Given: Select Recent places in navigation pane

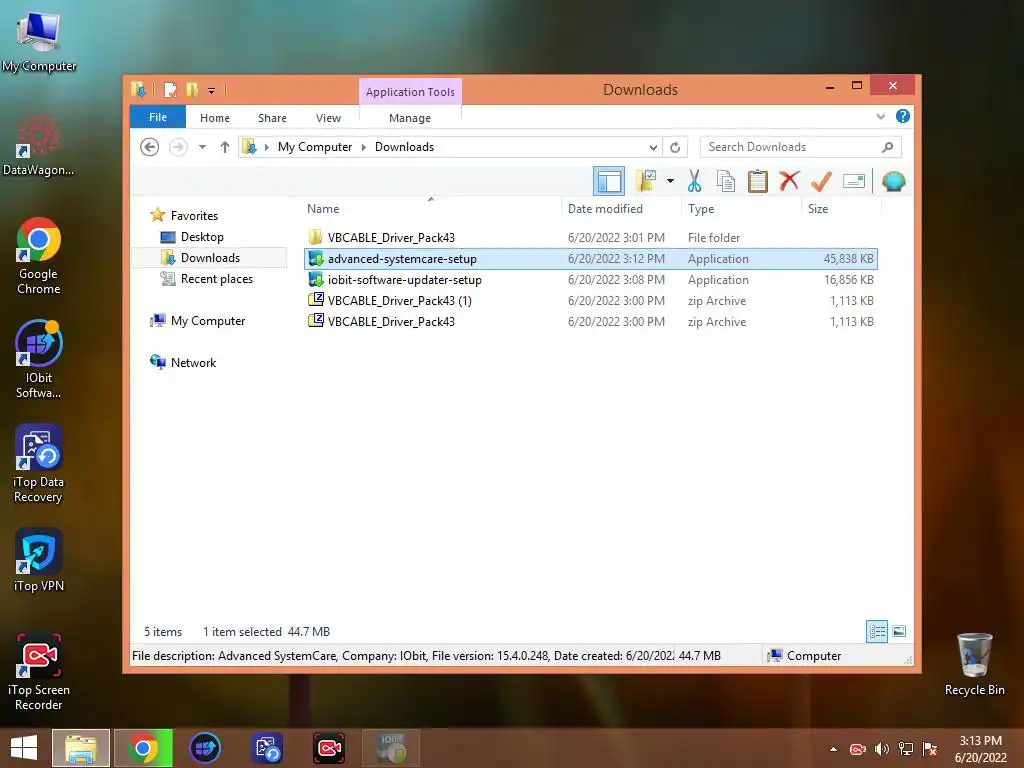Looking at the screenshot, I should [x=216, y=279].
